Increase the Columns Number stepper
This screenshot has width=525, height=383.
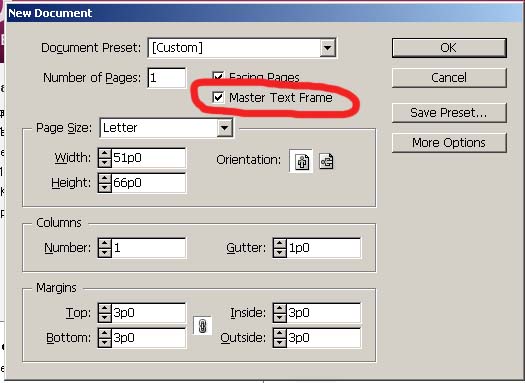point(105,243)
